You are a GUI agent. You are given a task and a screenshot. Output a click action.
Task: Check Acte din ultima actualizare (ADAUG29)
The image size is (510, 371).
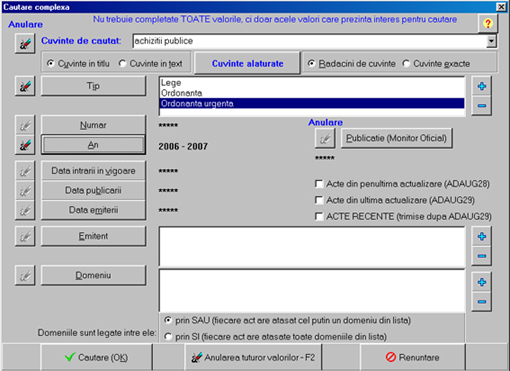[x=395, y=200]
